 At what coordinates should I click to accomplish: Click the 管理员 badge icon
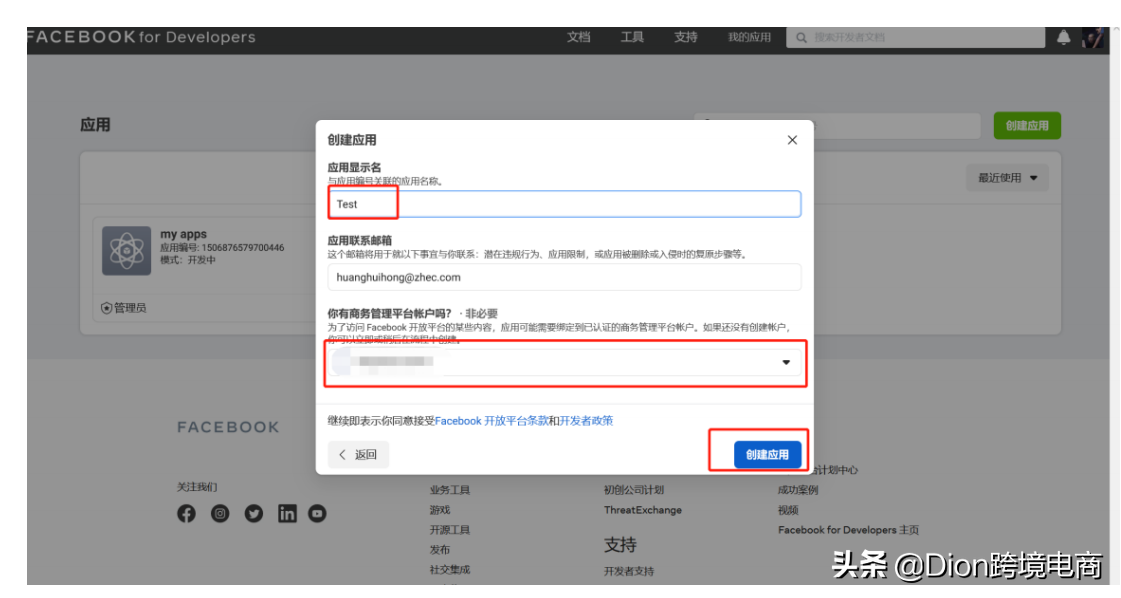click(x=107, y=308)
